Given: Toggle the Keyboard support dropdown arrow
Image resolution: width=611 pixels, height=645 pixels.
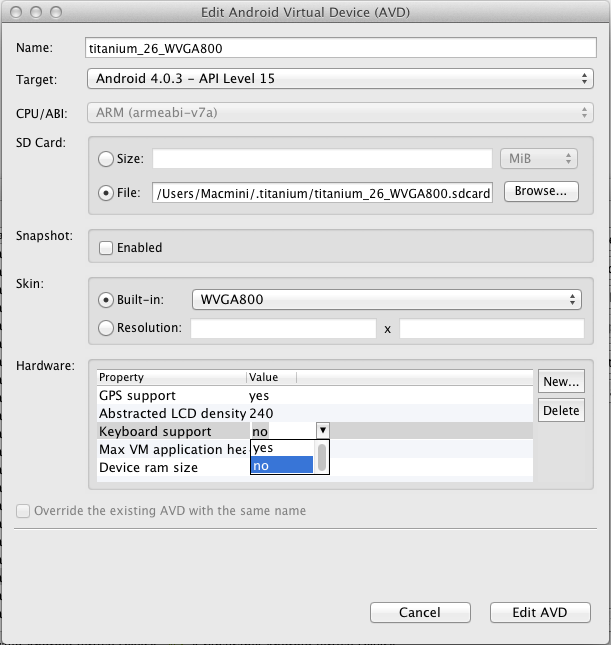Looking at the screenshot, I should pyautogui.click(x=323, y=430).
